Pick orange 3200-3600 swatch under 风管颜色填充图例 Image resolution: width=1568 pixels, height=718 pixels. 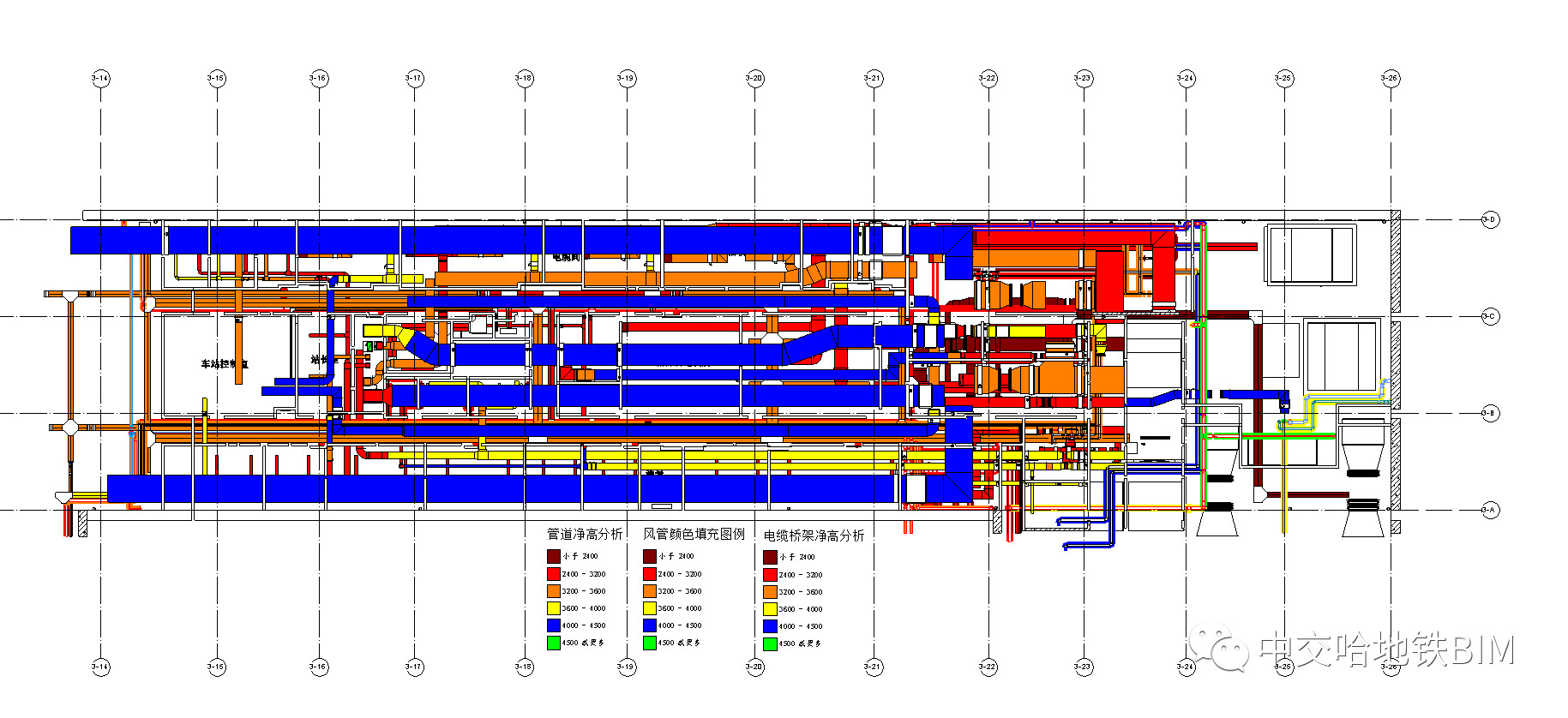pos(650,591)
